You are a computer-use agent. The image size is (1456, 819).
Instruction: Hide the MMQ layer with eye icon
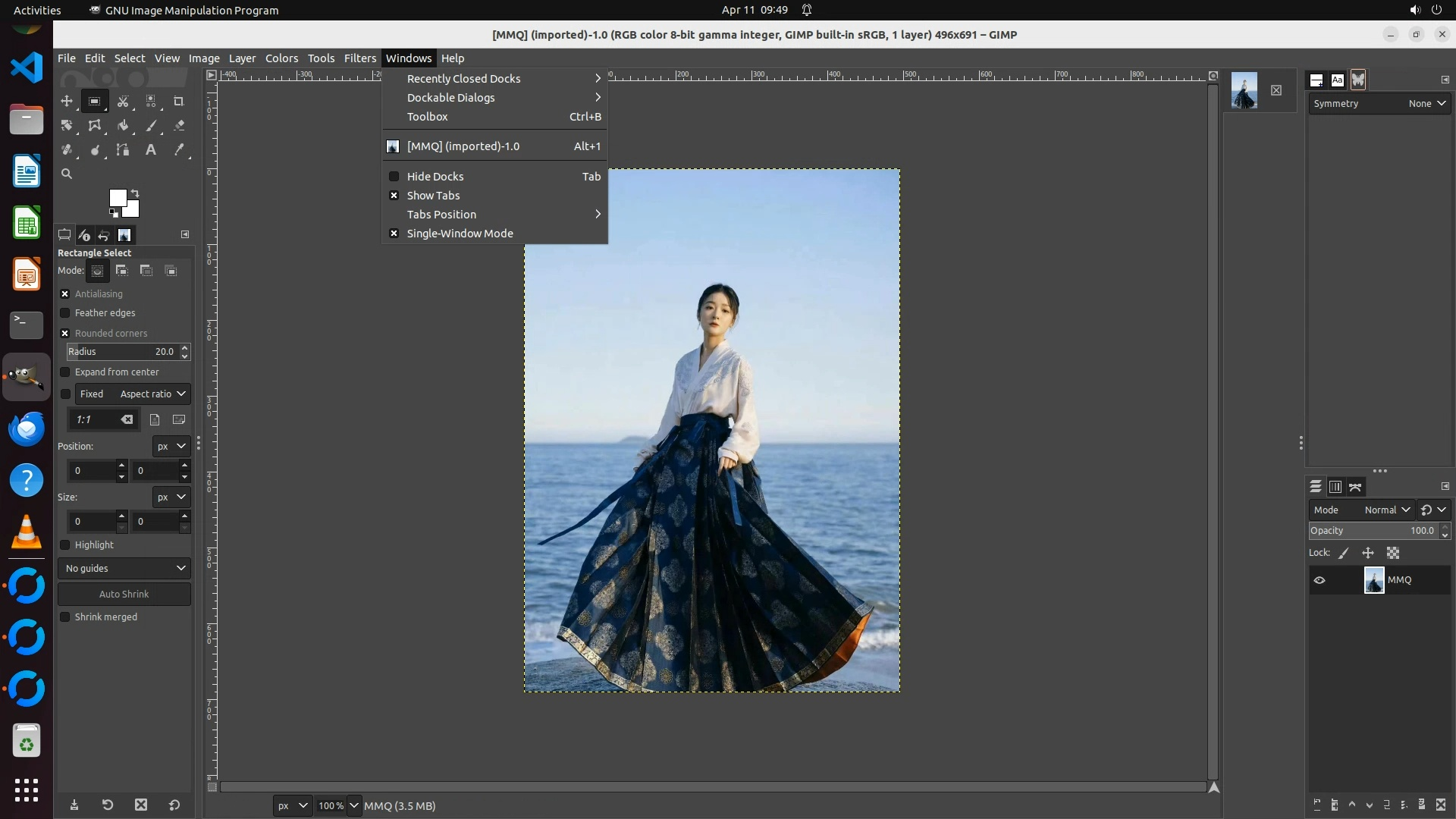[x=1319, y=580]
